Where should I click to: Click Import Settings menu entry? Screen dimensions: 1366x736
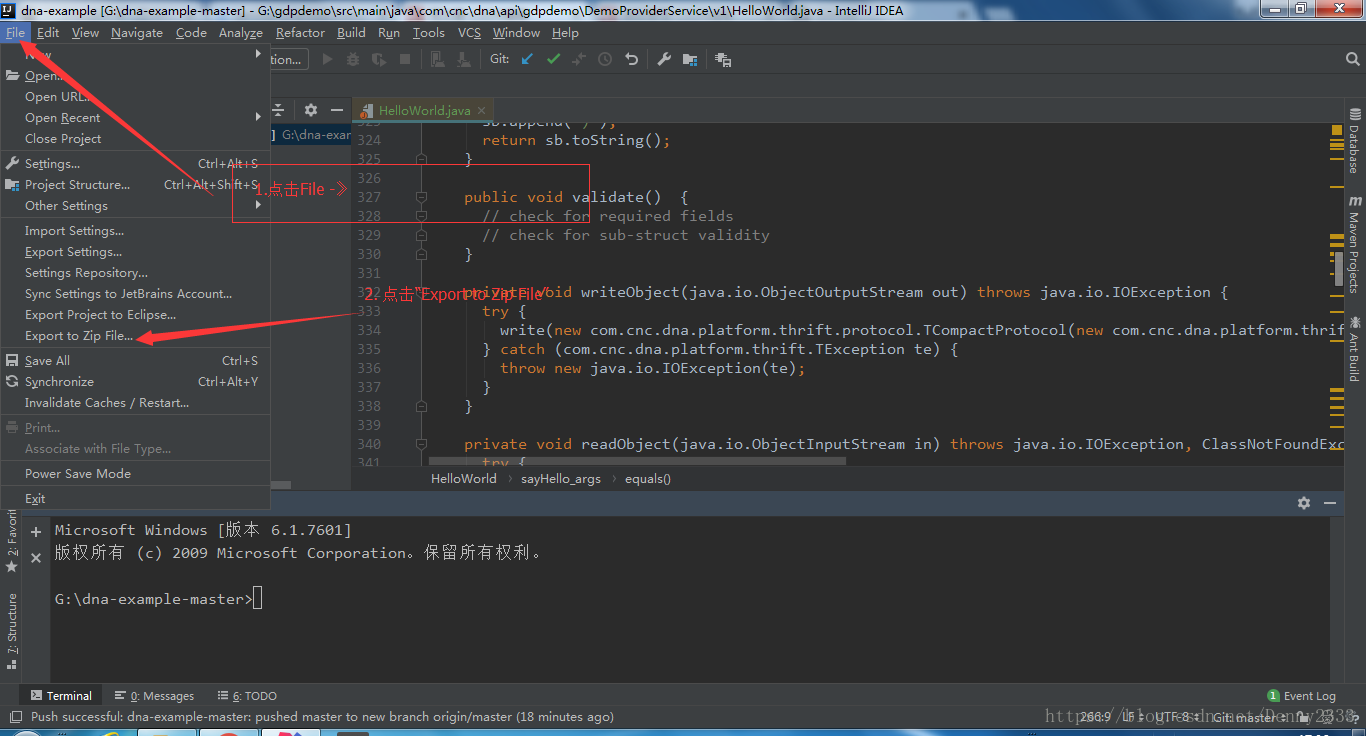tap(135, 231)
